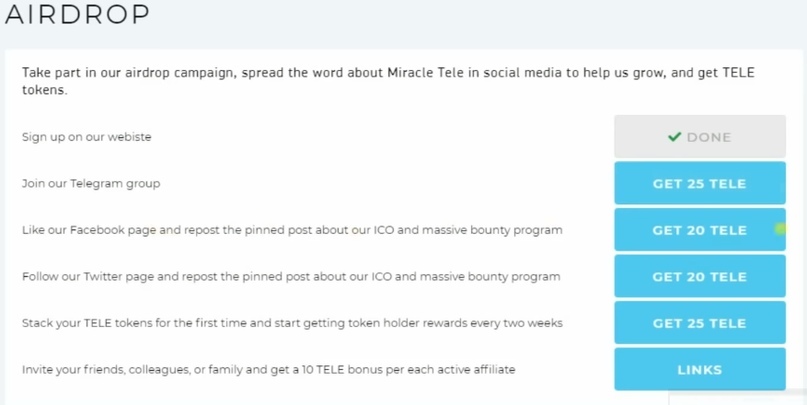Click the "Stack your TELE tokens" task description
807x405 pixels.
(x=292, y=323)
